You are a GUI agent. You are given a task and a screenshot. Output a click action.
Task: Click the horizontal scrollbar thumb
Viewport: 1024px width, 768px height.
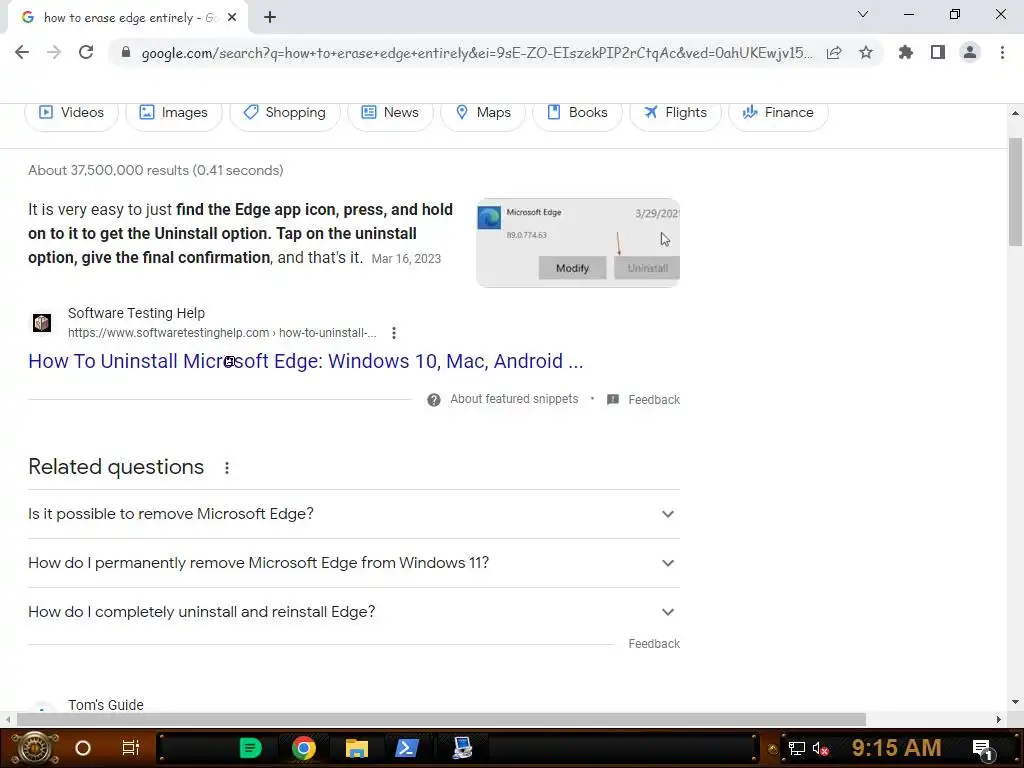tap(441, 720)
